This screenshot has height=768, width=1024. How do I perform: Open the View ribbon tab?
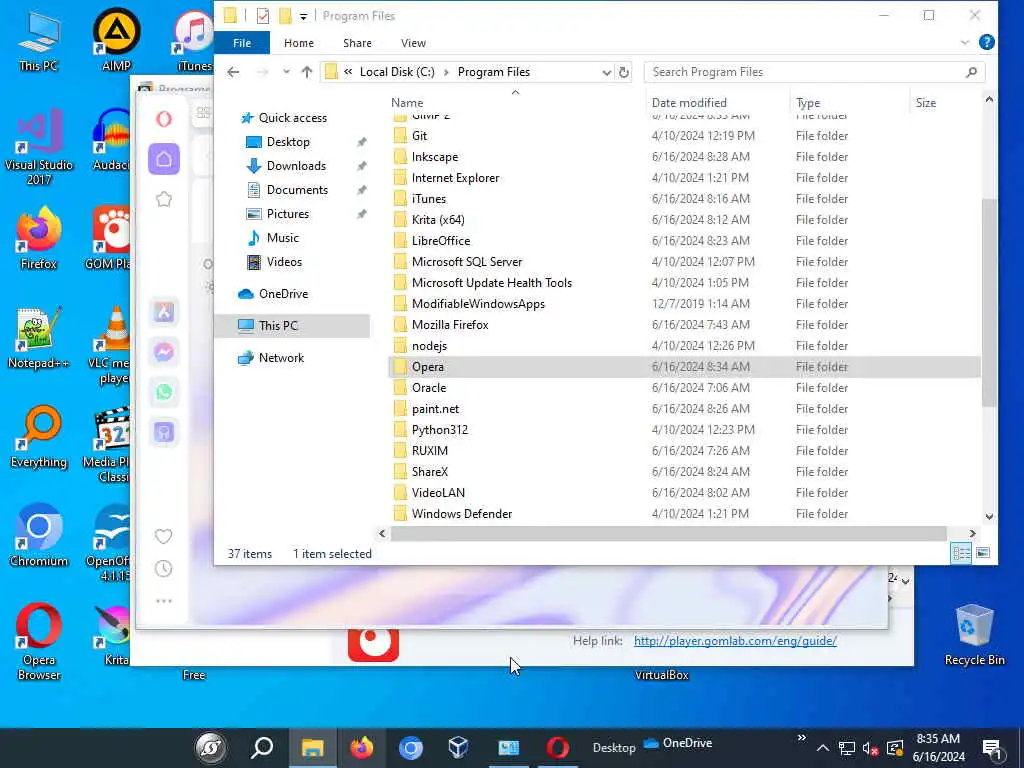(x=413, y=43)
